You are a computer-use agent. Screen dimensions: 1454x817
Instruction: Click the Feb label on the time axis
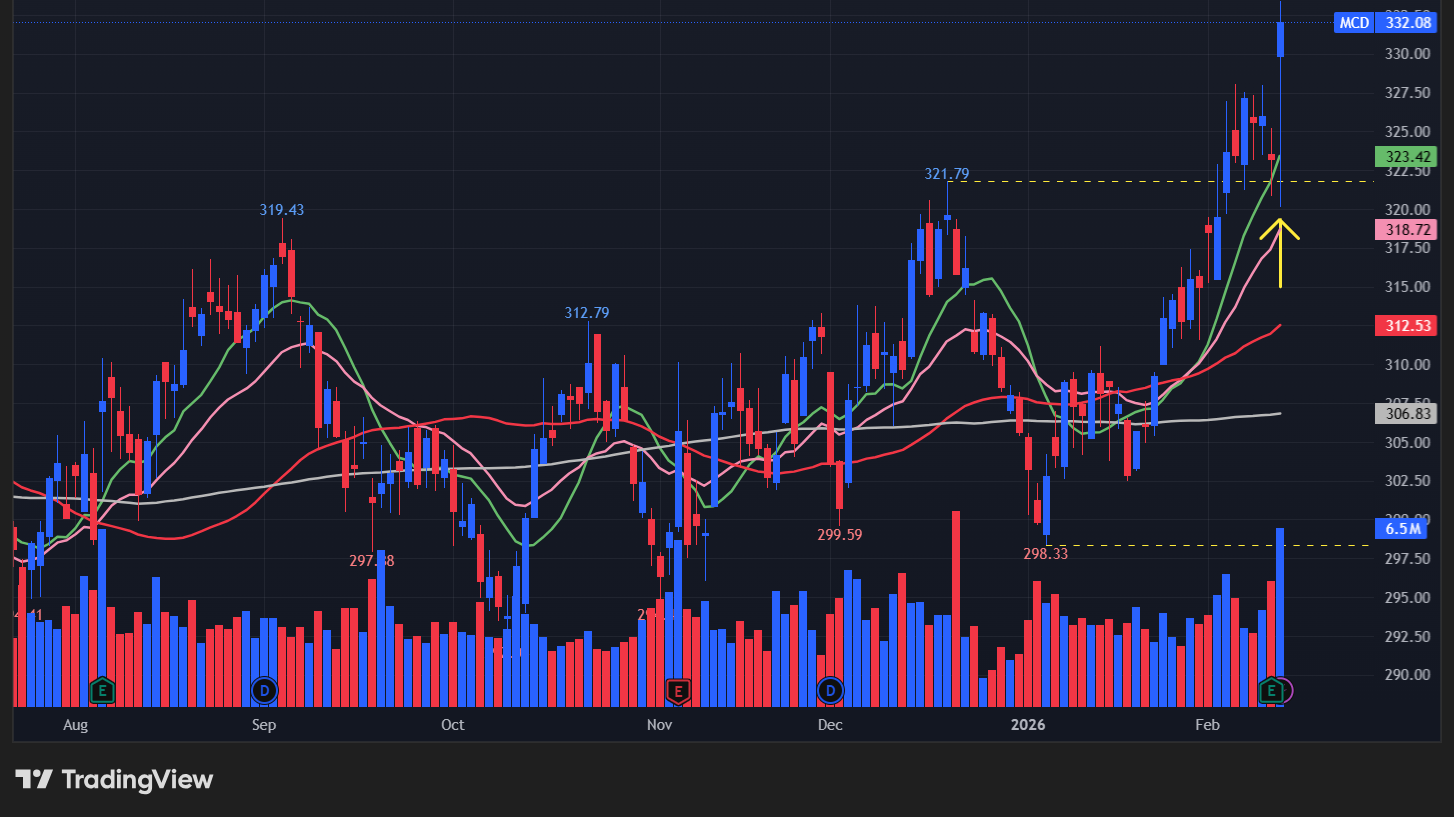tap(1207, 725)
